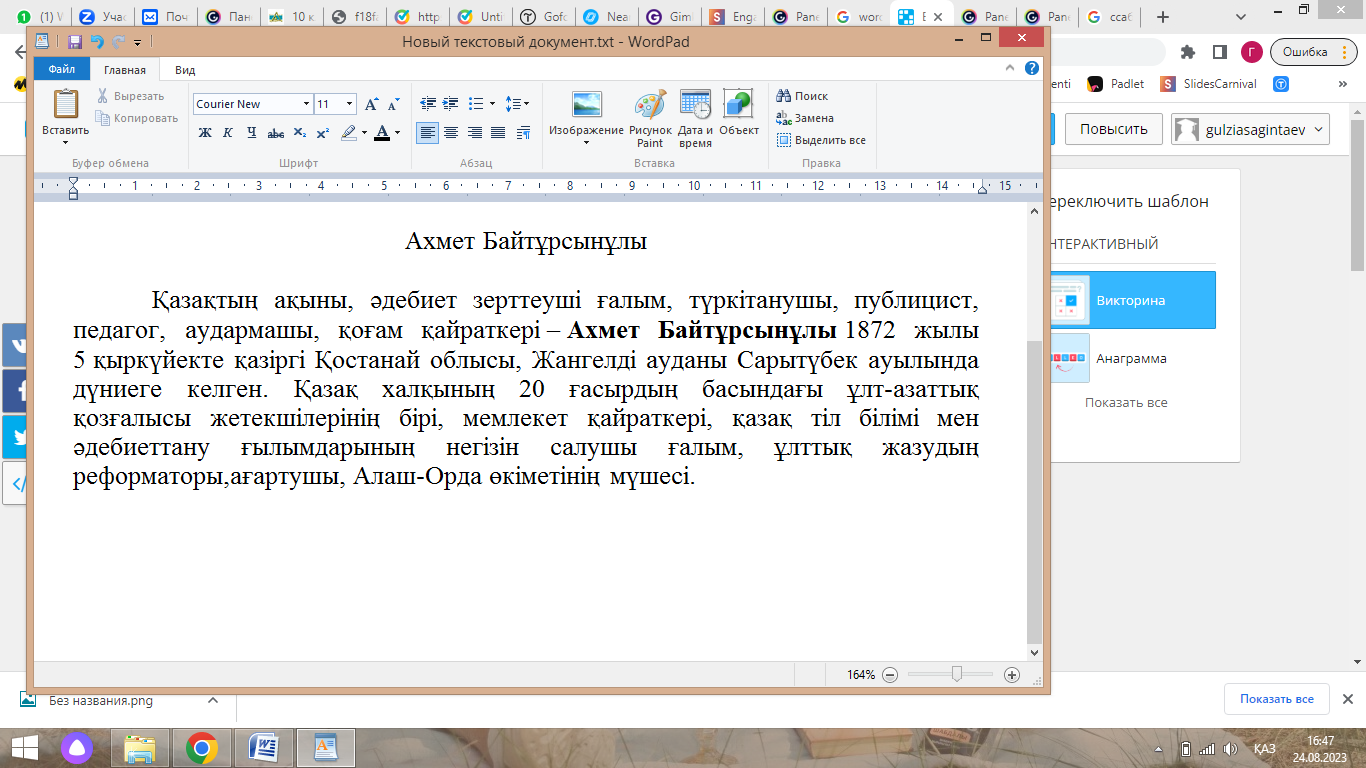The width and height of the screenshot is (1366, 768).
Task: Switch to the Вид tab
Action: (185, 70)
